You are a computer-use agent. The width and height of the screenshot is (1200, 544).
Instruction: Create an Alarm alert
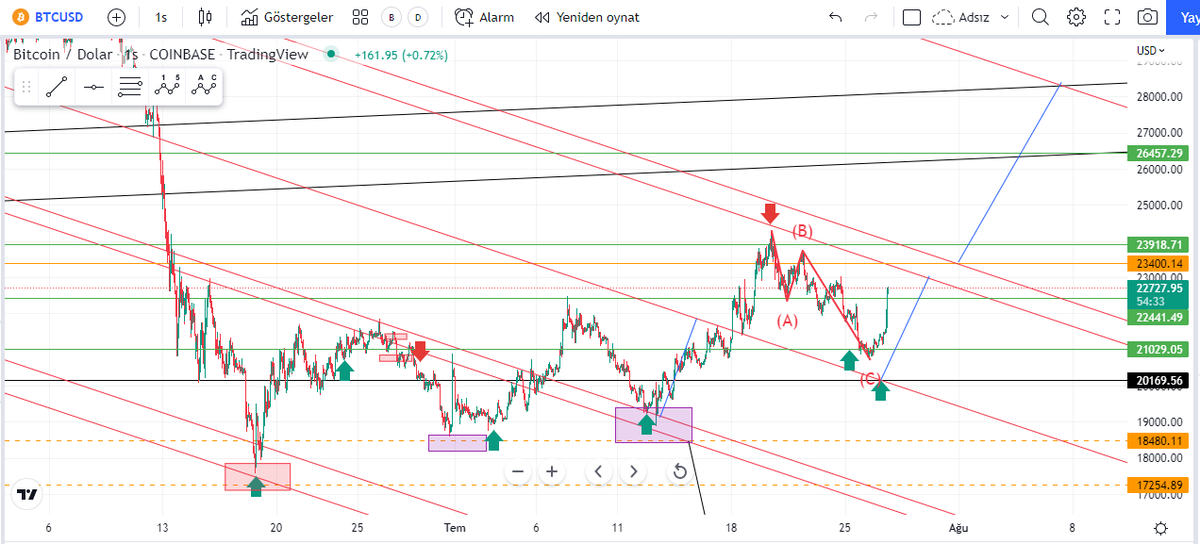(485, 17)
